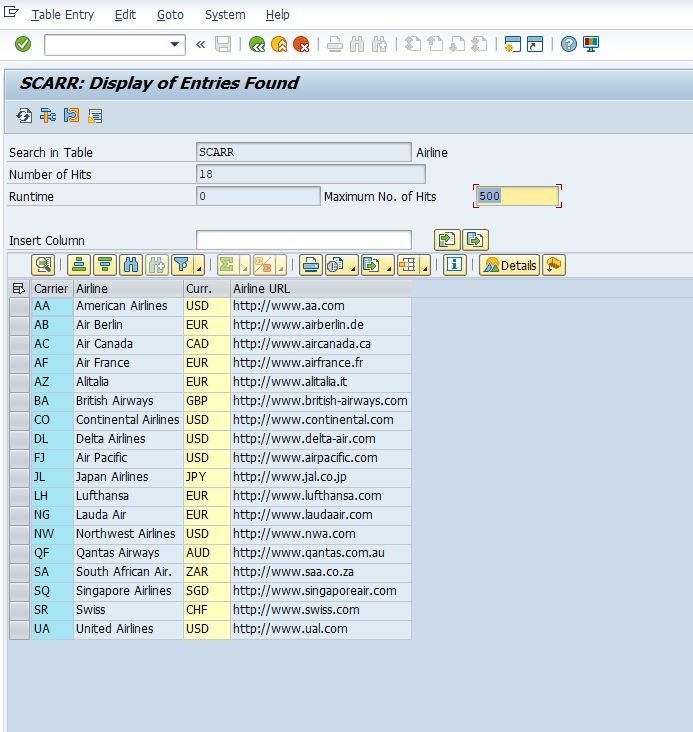Click the Details button
This screenshot has height=732, width=693.
tap(509, 265)
